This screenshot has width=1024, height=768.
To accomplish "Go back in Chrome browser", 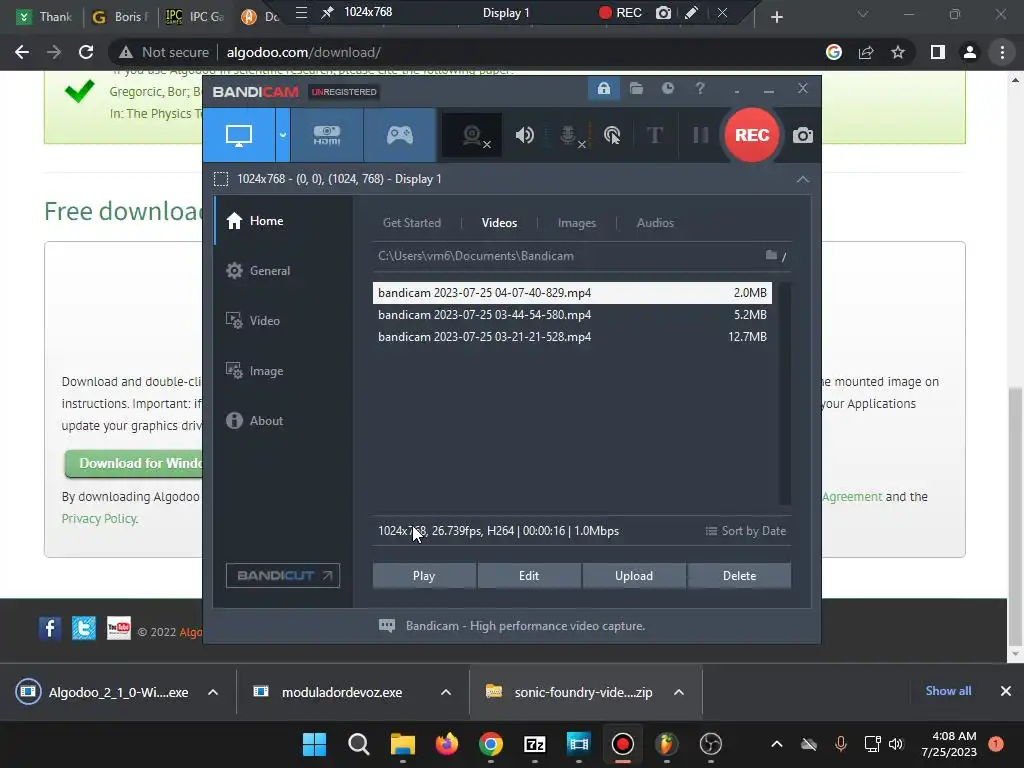I will coord(22,52).
